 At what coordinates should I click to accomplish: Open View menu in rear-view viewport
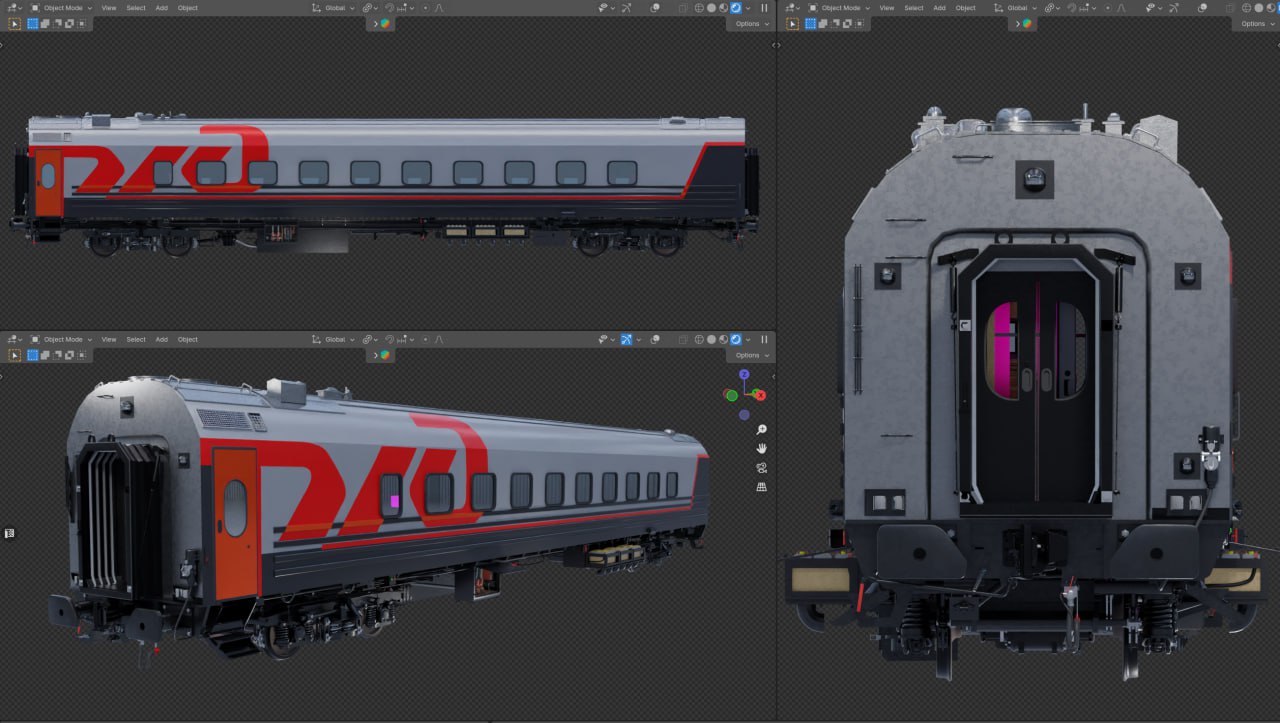pyautogui.click(x=887, y=8)
